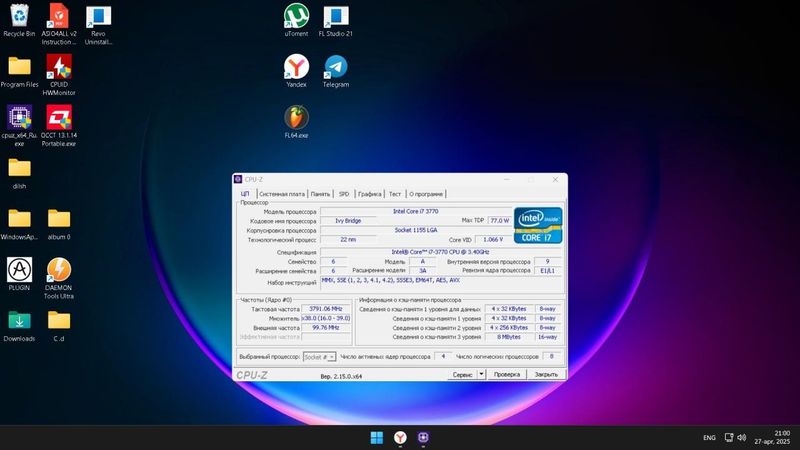Click the Проверка button
Screen dimensions: 800x450
click(x=507, y=374)
